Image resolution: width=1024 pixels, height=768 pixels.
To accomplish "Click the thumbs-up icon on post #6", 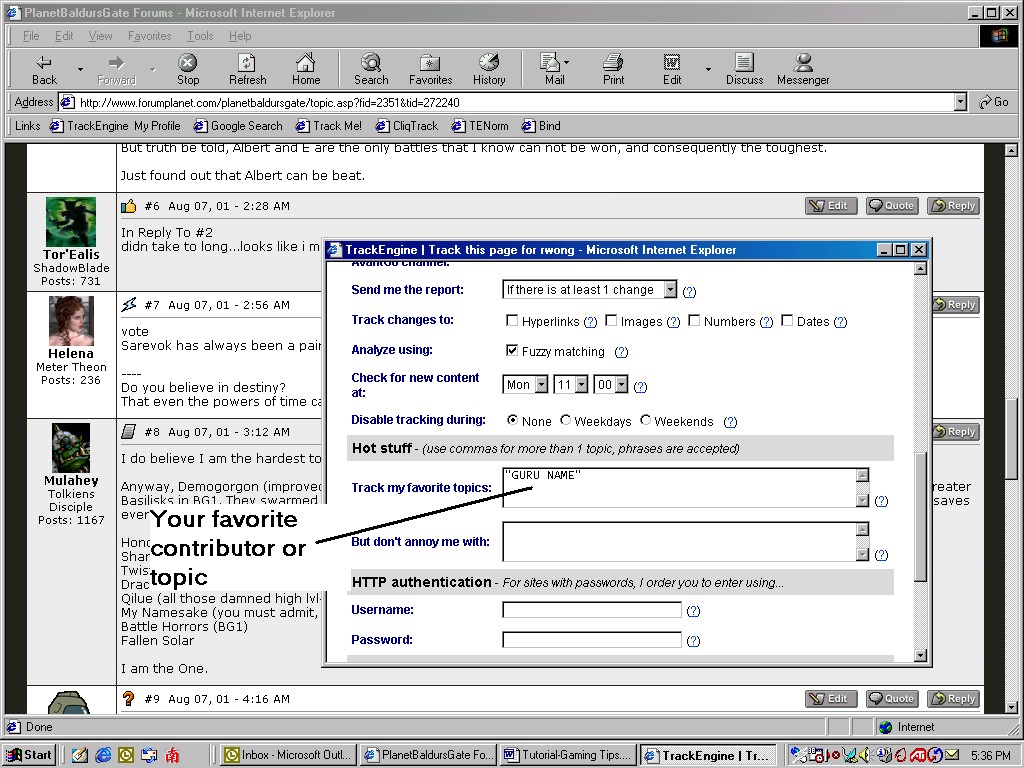I will pos(129,206).
